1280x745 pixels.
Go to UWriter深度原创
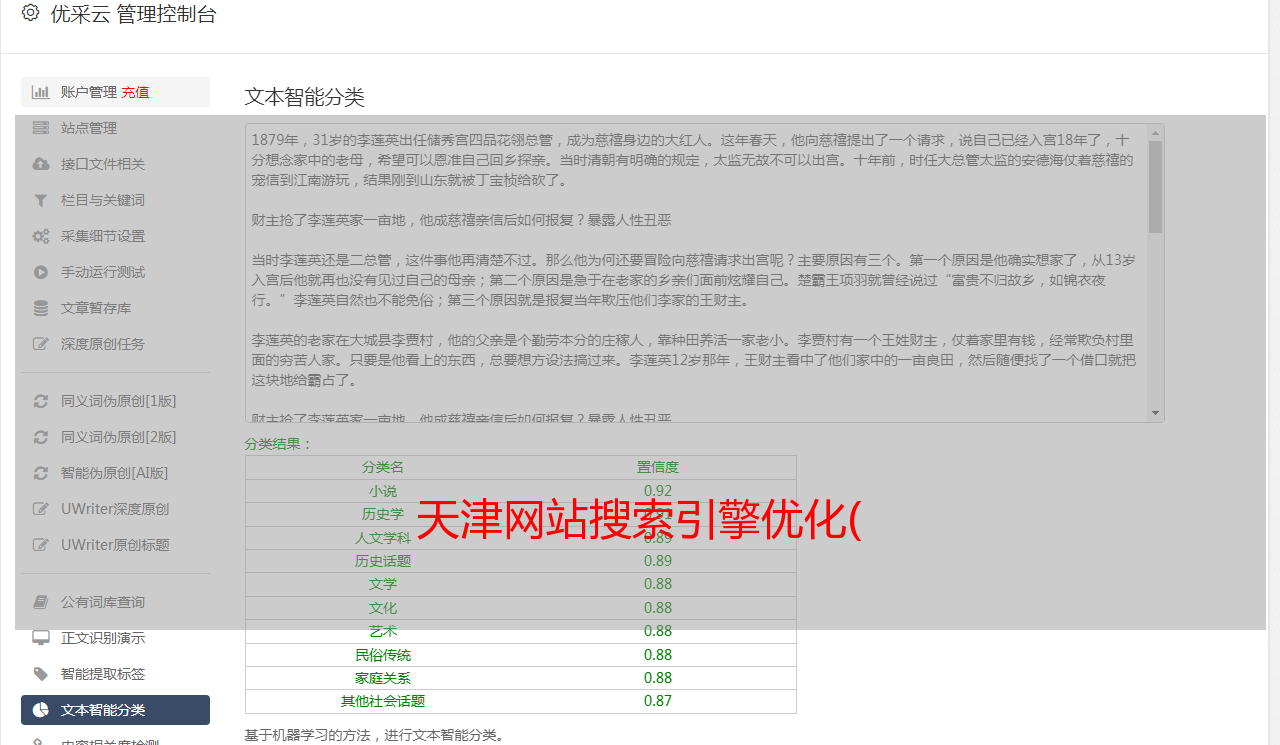(115, 509)
